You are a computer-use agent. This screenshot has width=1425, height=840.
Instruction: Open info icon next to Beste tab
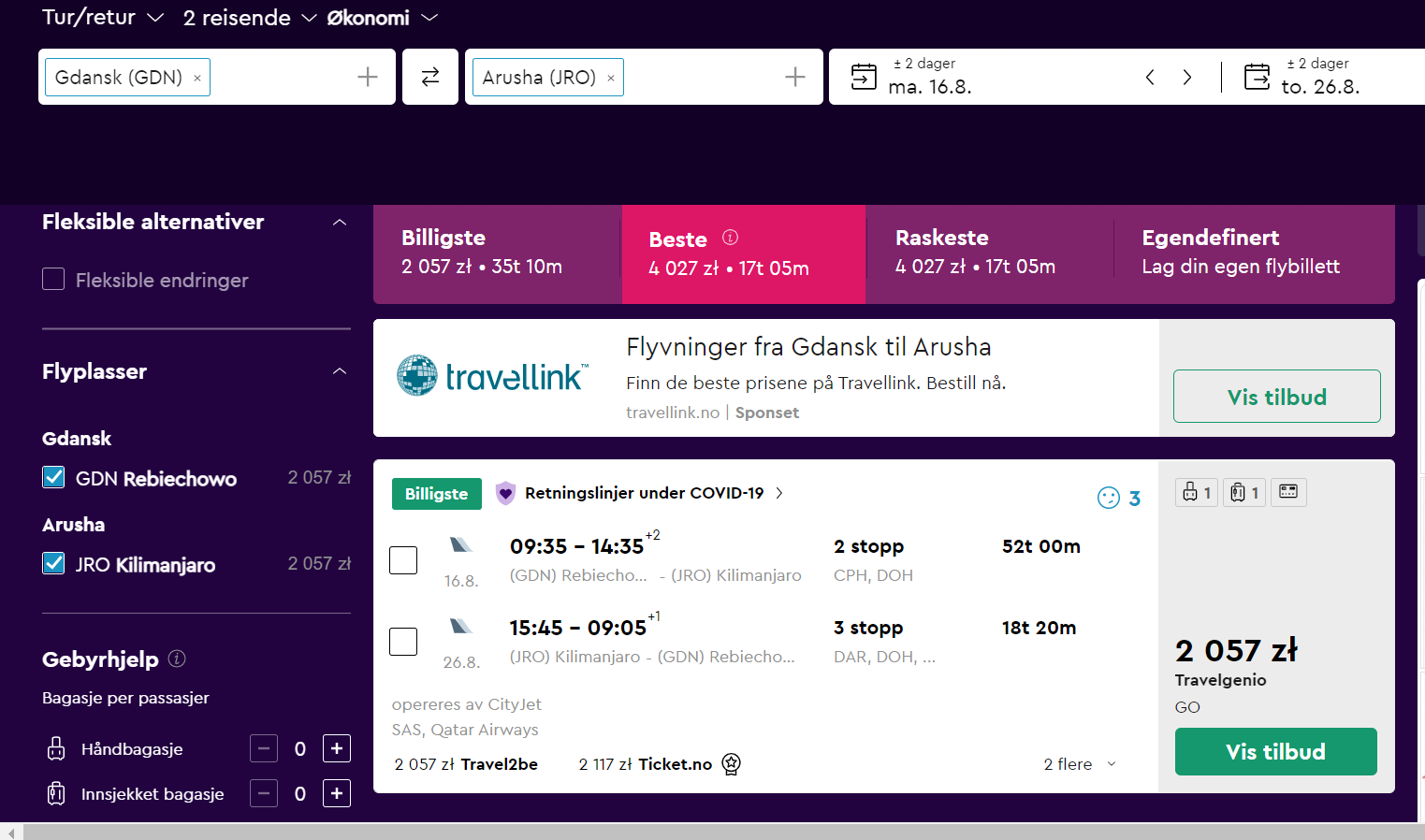point(731,238)
